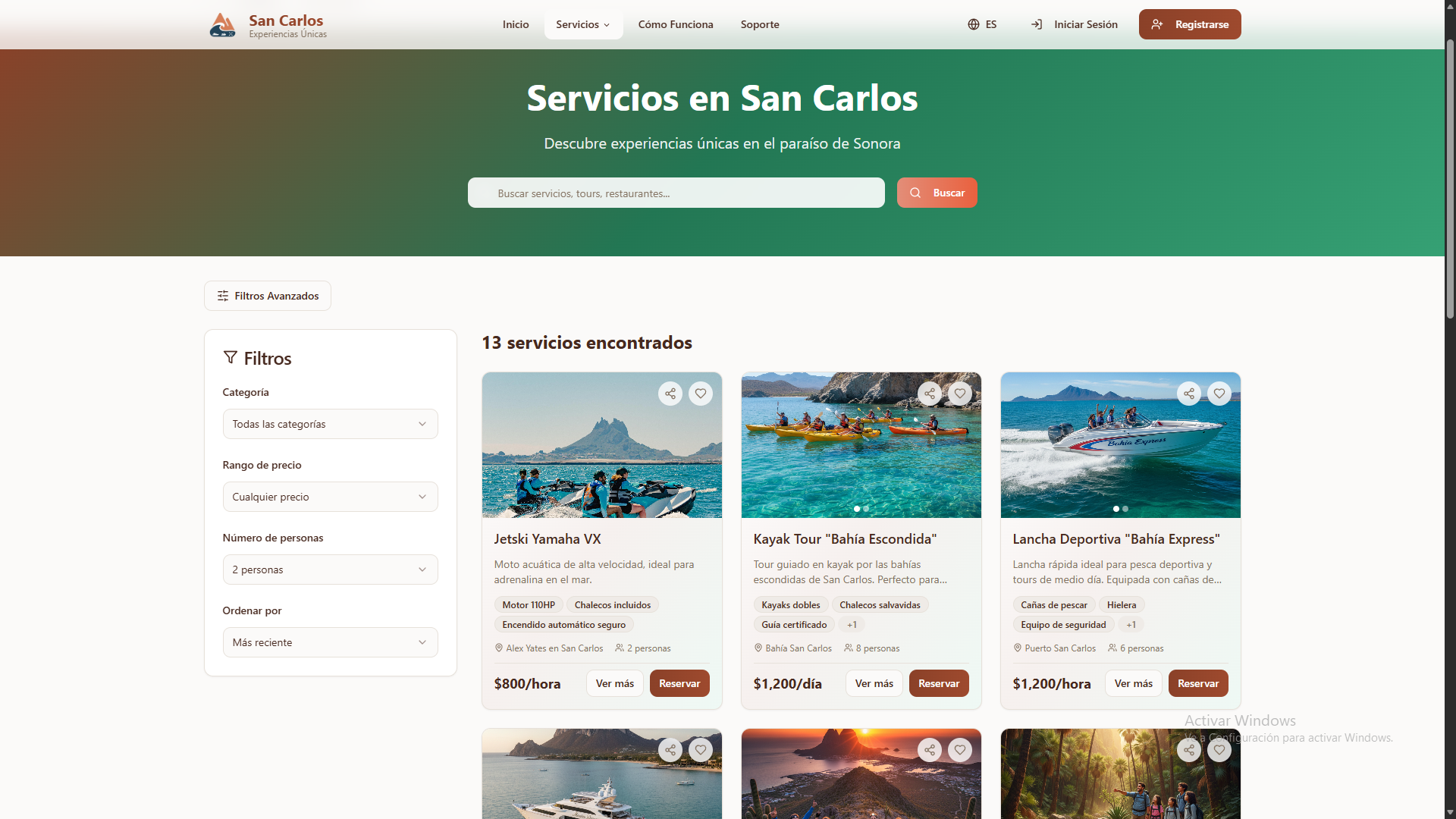Share the Jetski Yamaha VX listing
This screenshot has width=1456, height=819.
click(670, 393)
